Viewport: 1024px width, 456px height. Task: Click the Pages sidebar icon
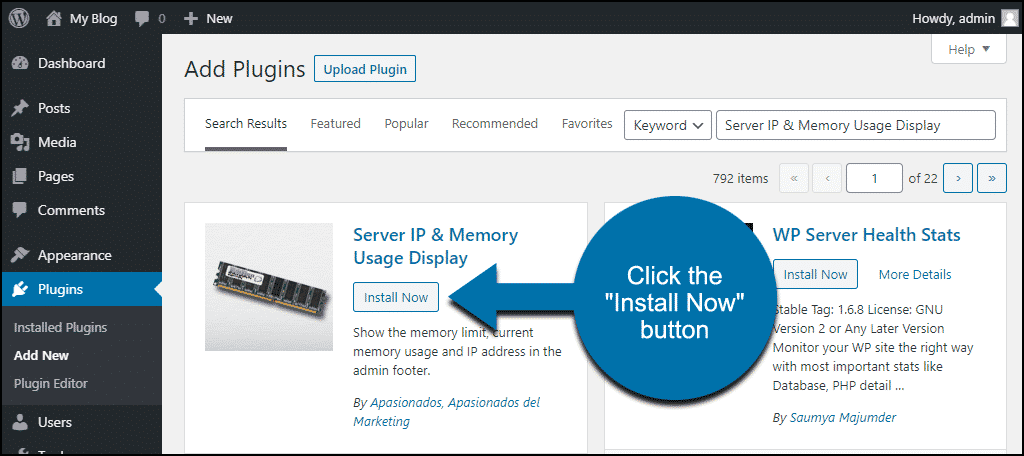click(20, 176)
